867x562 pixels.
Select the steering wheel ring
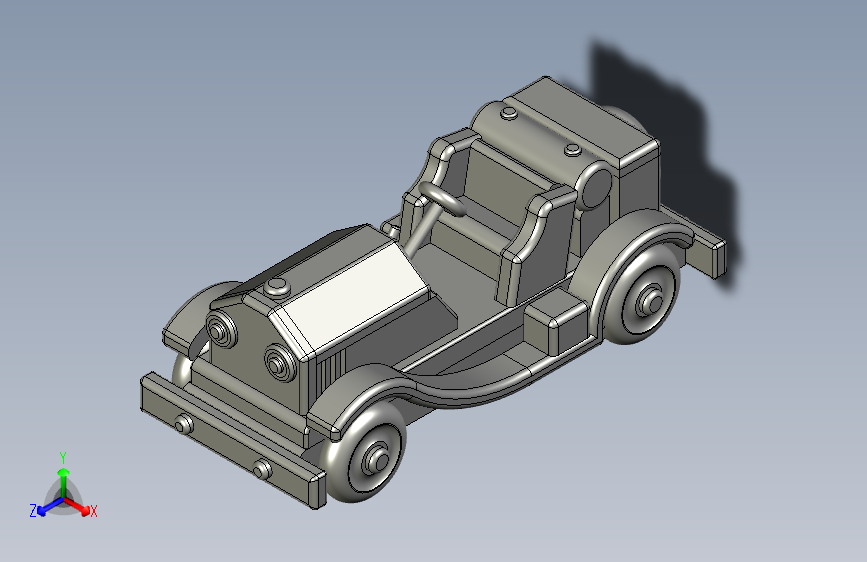click(x=442, y=198)
